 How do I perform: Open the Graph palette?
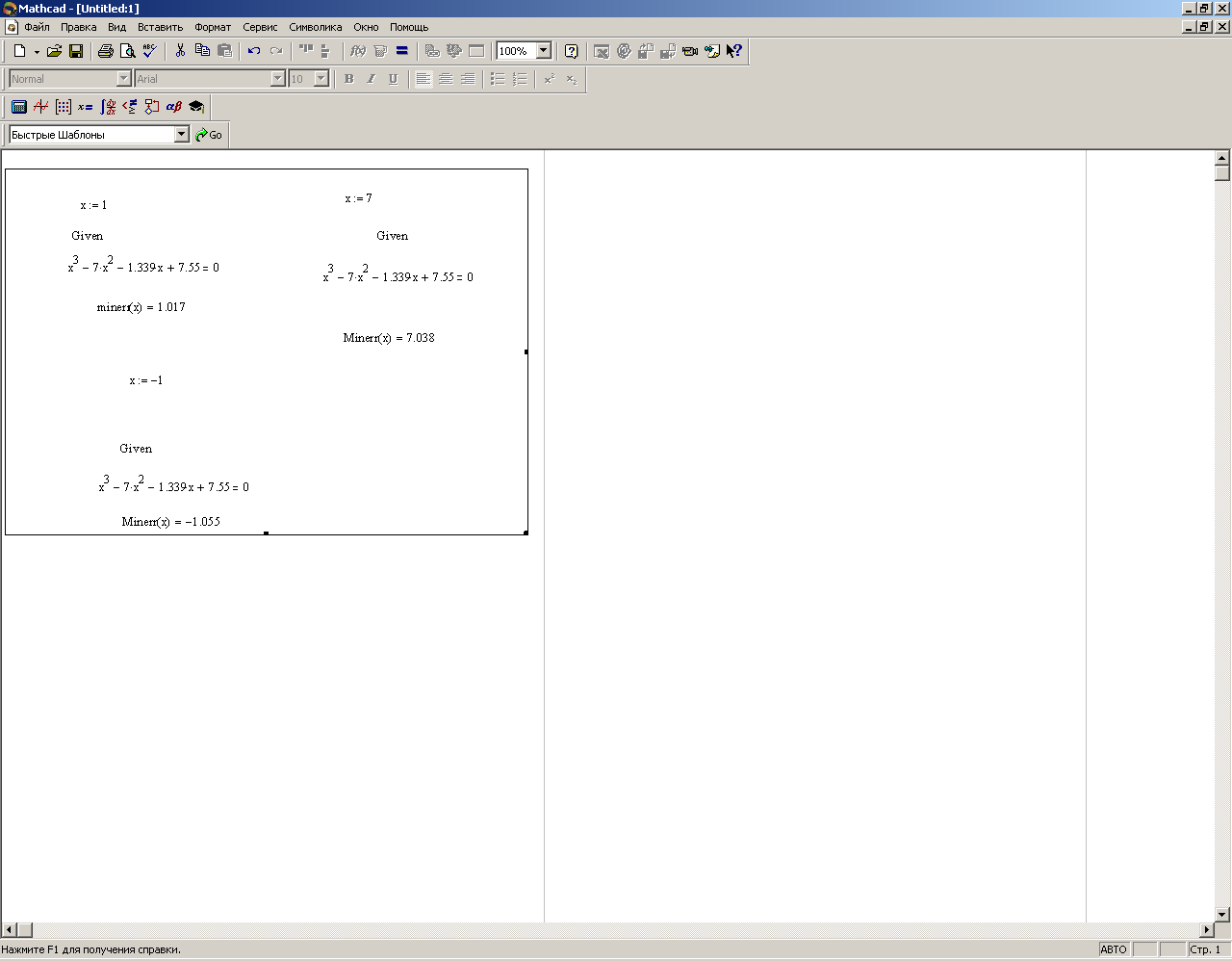click(x=41, y=107)
